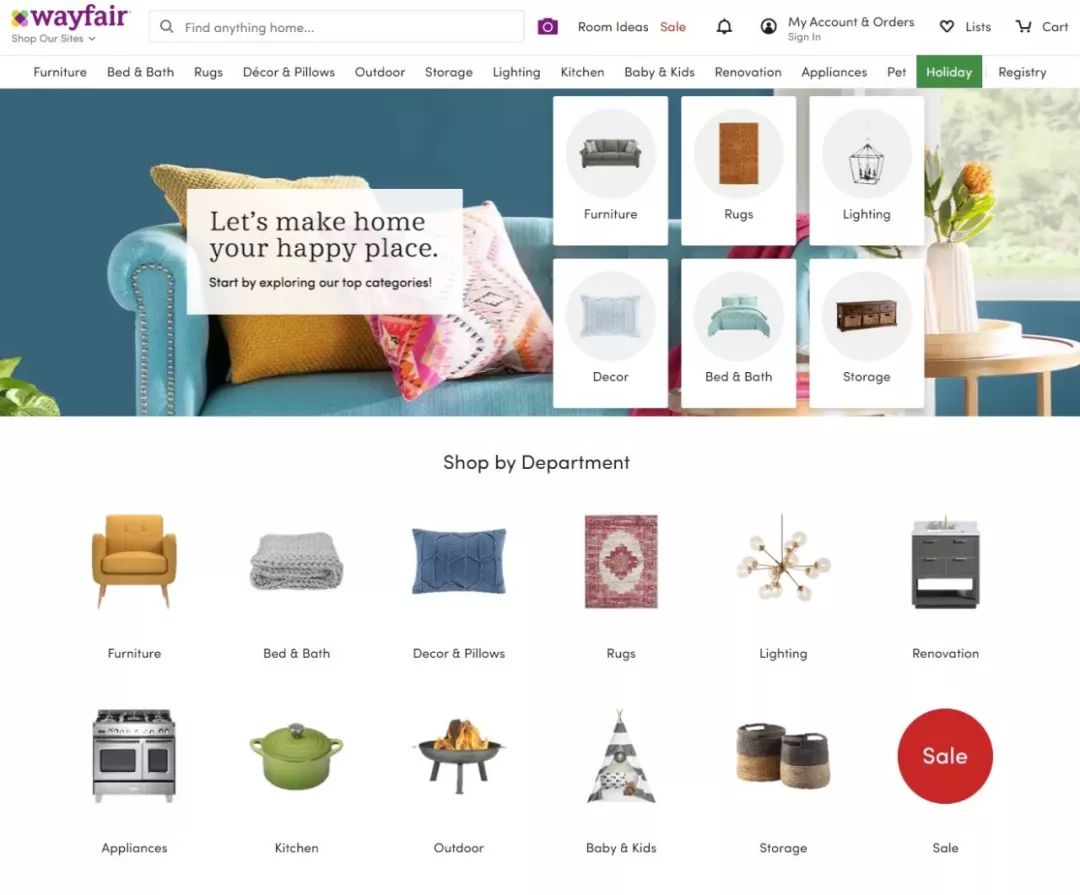
Task: Open the Registry navigation link
Action: point(1022,72)
